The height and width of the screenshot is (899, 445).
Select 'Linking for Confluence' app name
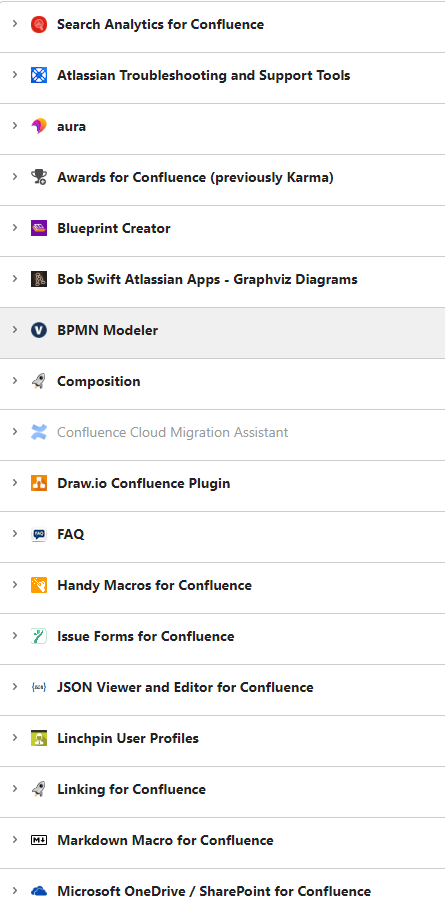click(131, 789)
